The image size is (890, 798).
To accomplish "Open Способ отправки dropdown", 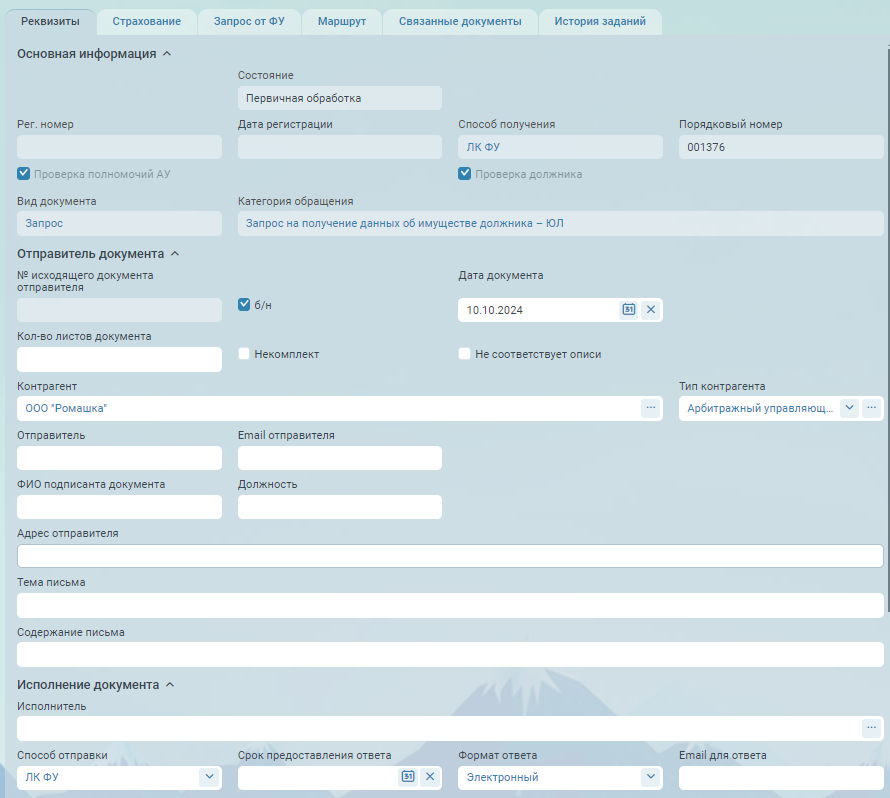I will click(209, 777).
